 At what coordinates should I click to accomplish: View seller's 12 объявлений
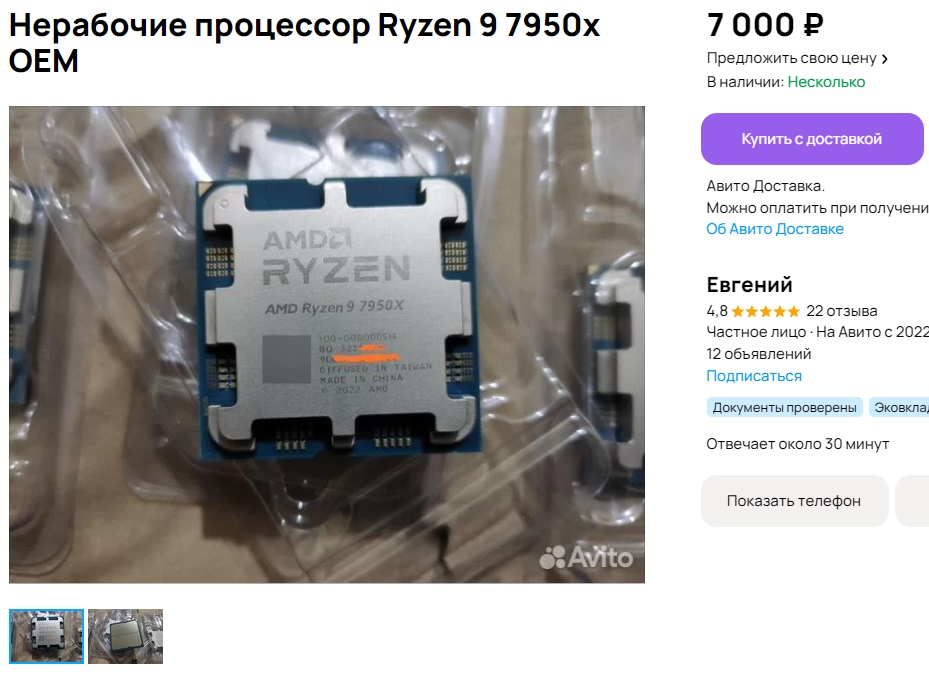758,354
